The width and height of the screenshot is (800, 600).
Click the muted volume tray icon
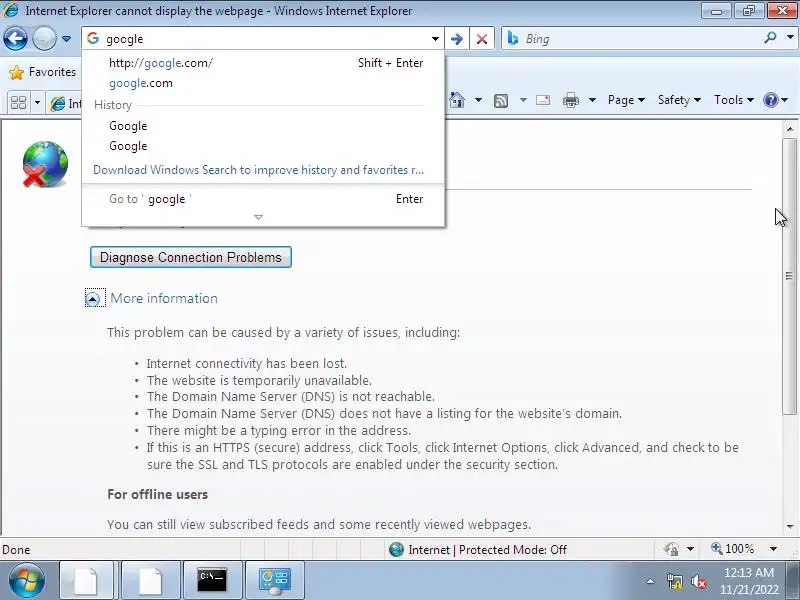[699, 581]
